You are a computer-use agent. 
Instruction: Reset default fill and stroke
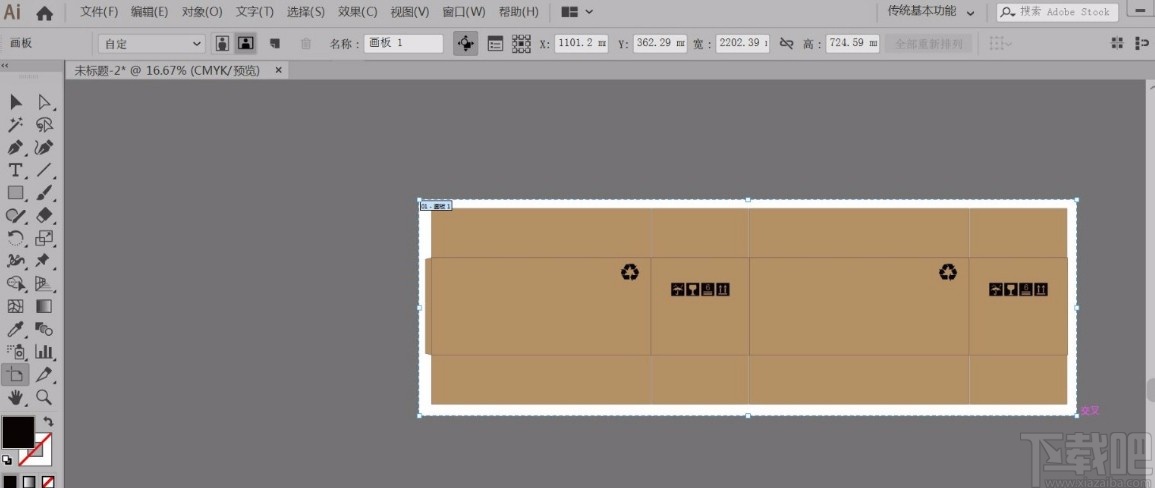coord(7,459)
